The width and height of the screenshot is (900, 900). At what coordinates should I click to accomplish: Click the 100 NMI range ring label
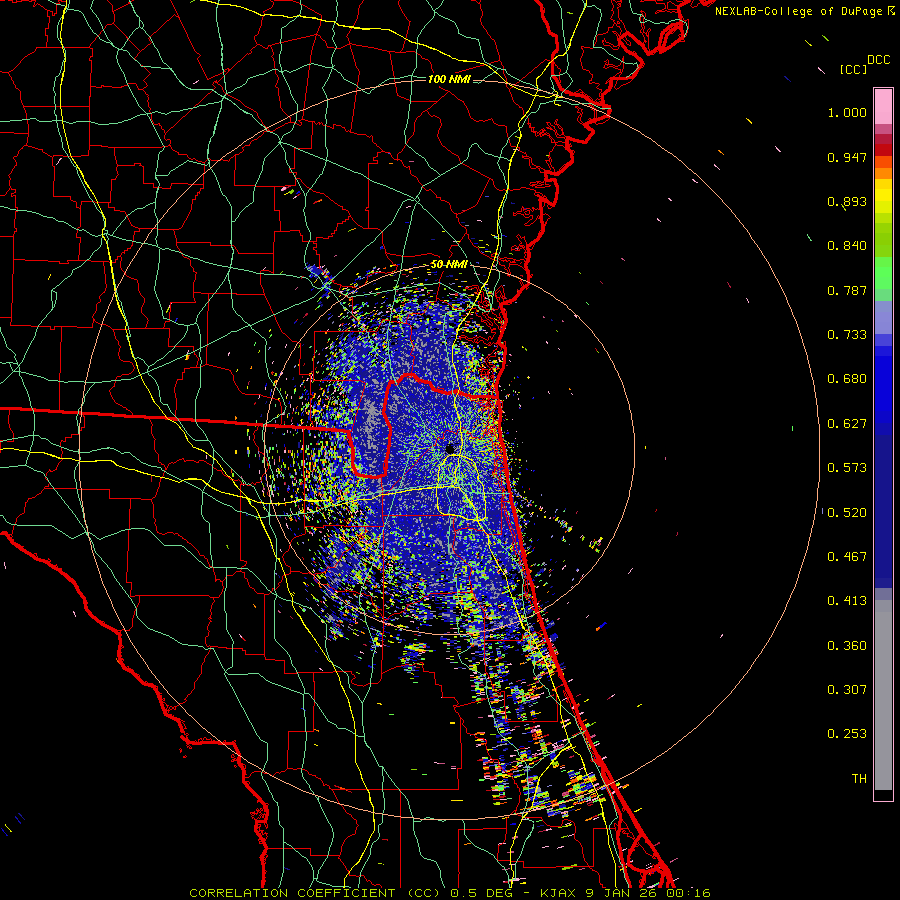449,79
